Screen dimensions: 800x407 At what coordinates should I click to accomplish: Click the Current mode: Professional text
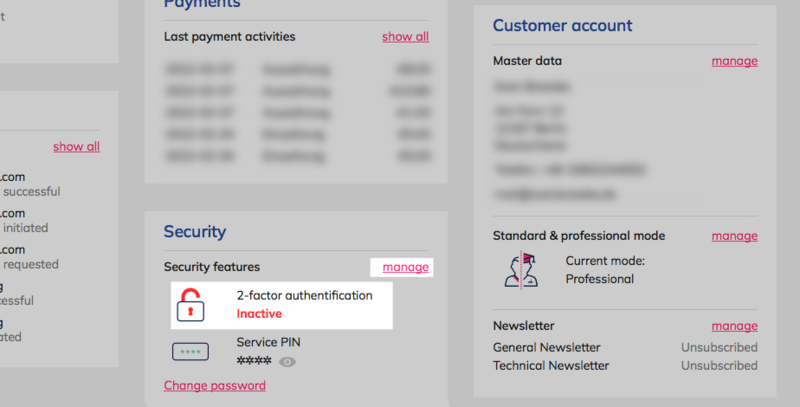(x=605, y=270)
